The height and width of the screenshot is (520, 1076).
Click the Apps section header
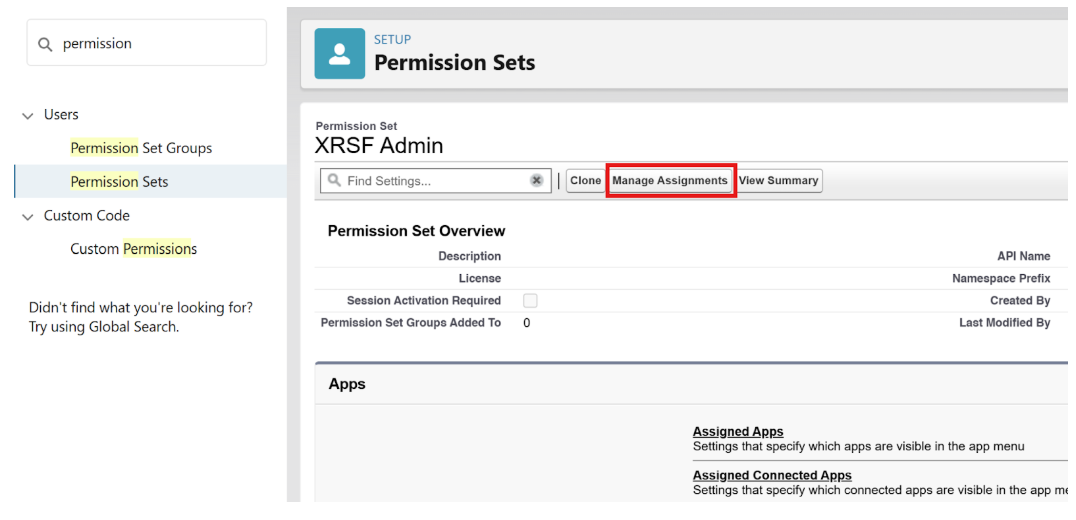[x=347, y=384]
